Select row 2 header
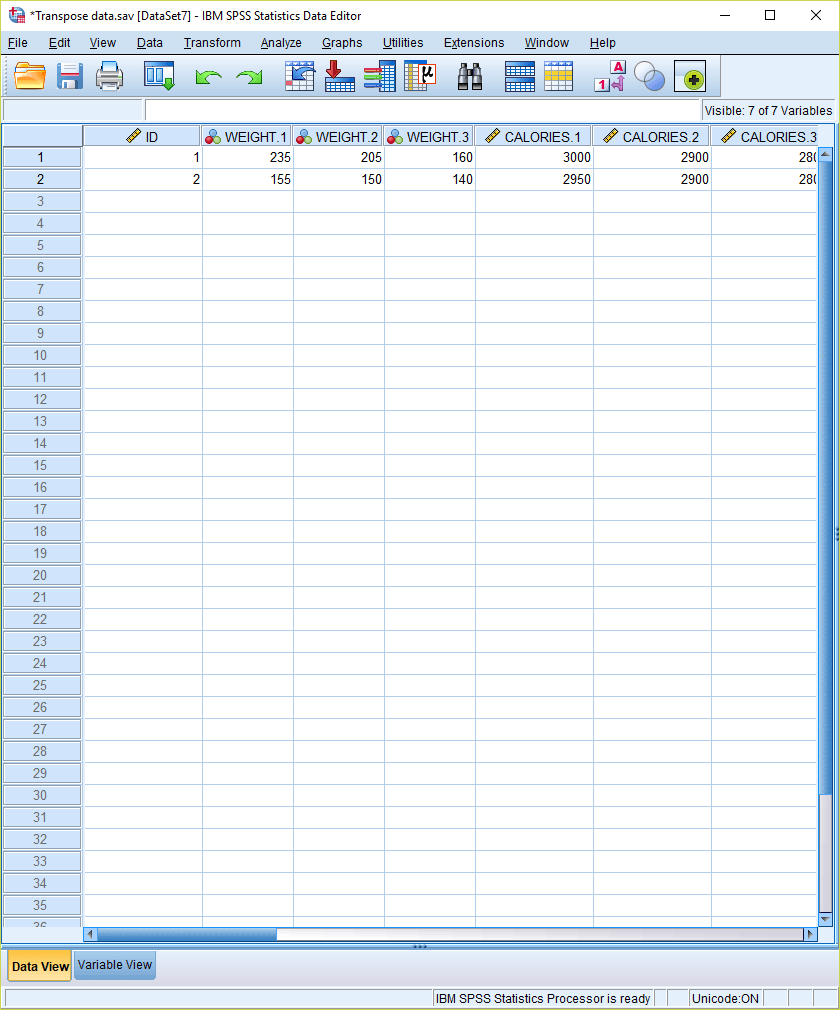 coord(41,180)
